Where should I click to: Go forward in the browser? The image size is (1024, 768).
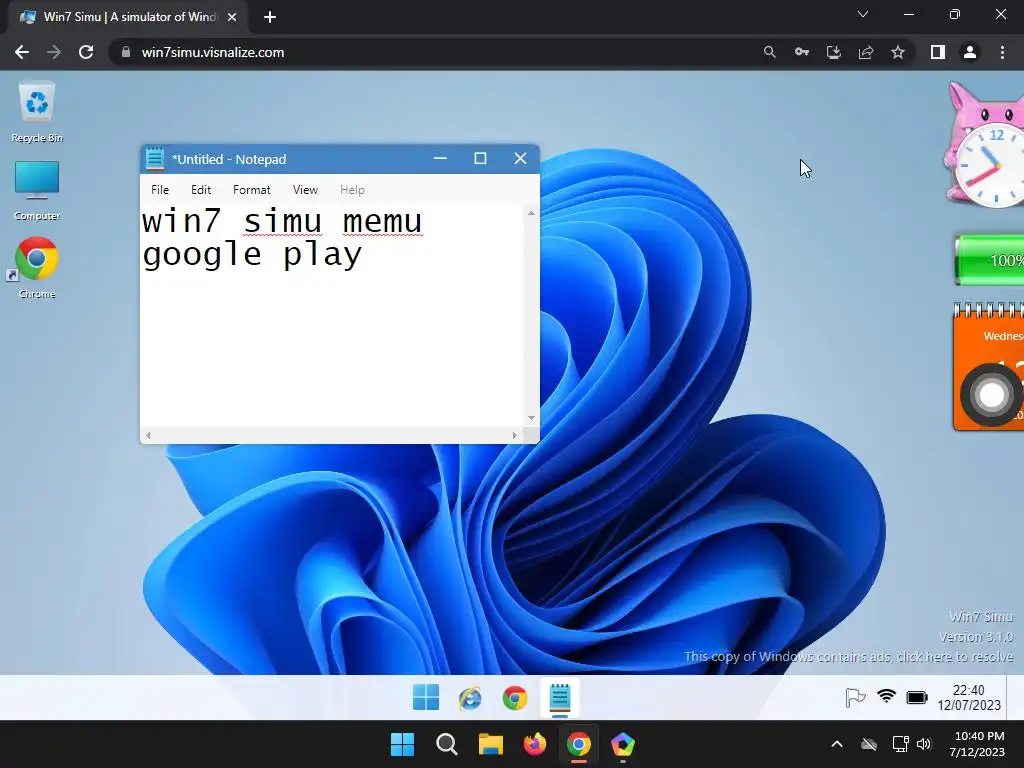pos(54,52)
